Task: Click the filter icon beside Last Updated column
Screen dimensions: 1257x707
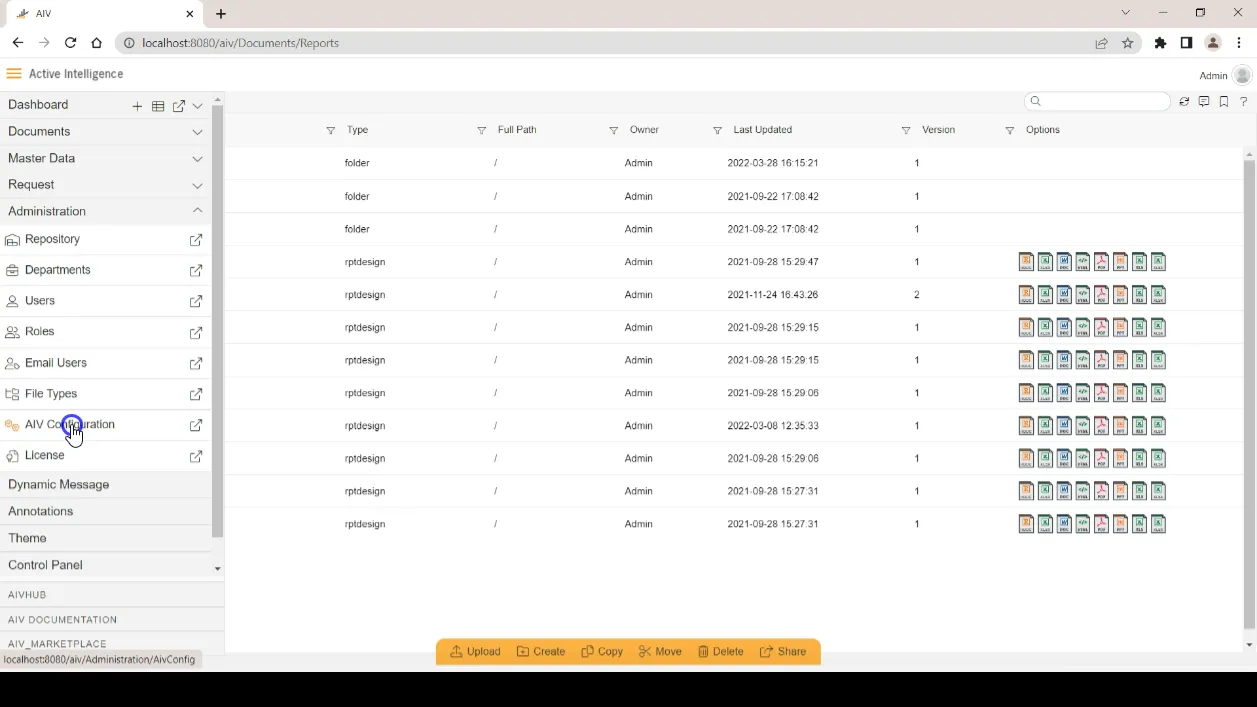Action: click(x=717, y=131)
